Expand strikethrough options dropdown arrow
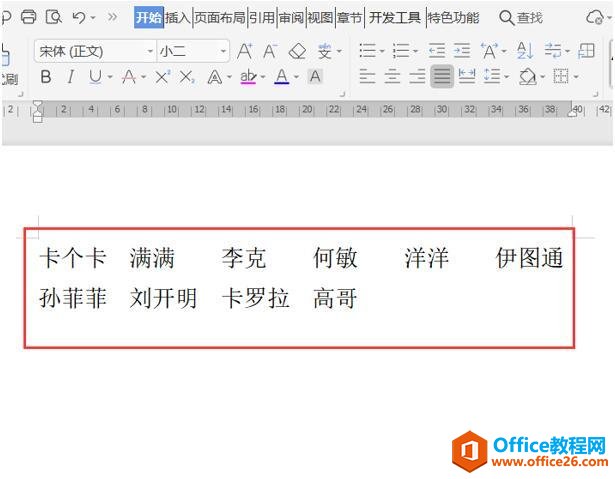615x479 pixels. click(144, 77)
